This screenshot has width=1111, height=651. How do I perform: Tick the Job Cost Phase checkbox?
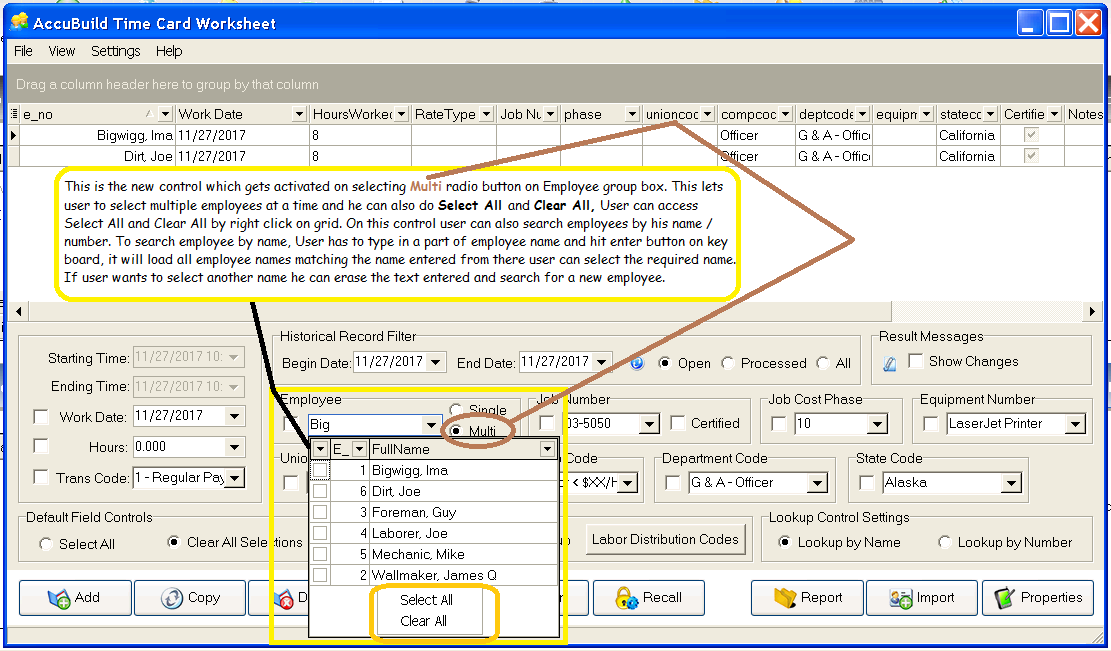click(x=779, y=424)
